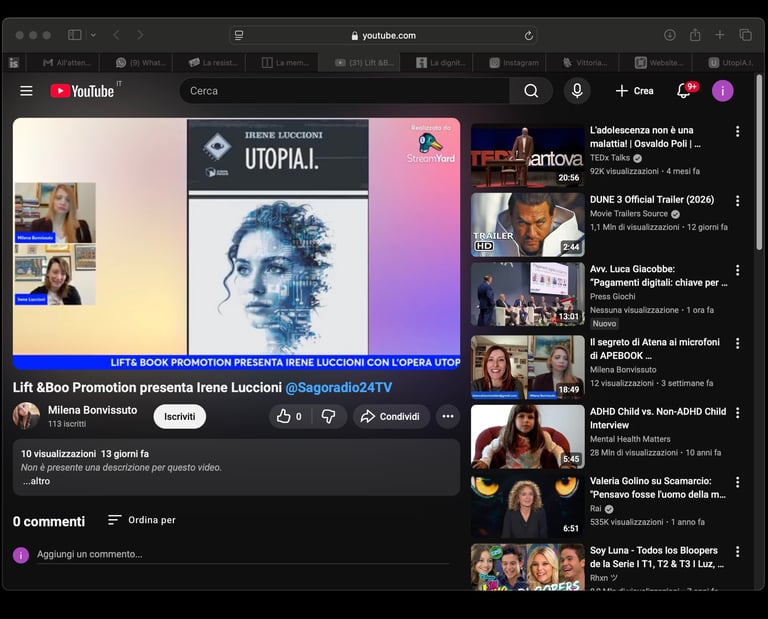The width and height of the screenshot is (768, 619).
Task: Open more actions below the video
Action: [448, 416]
